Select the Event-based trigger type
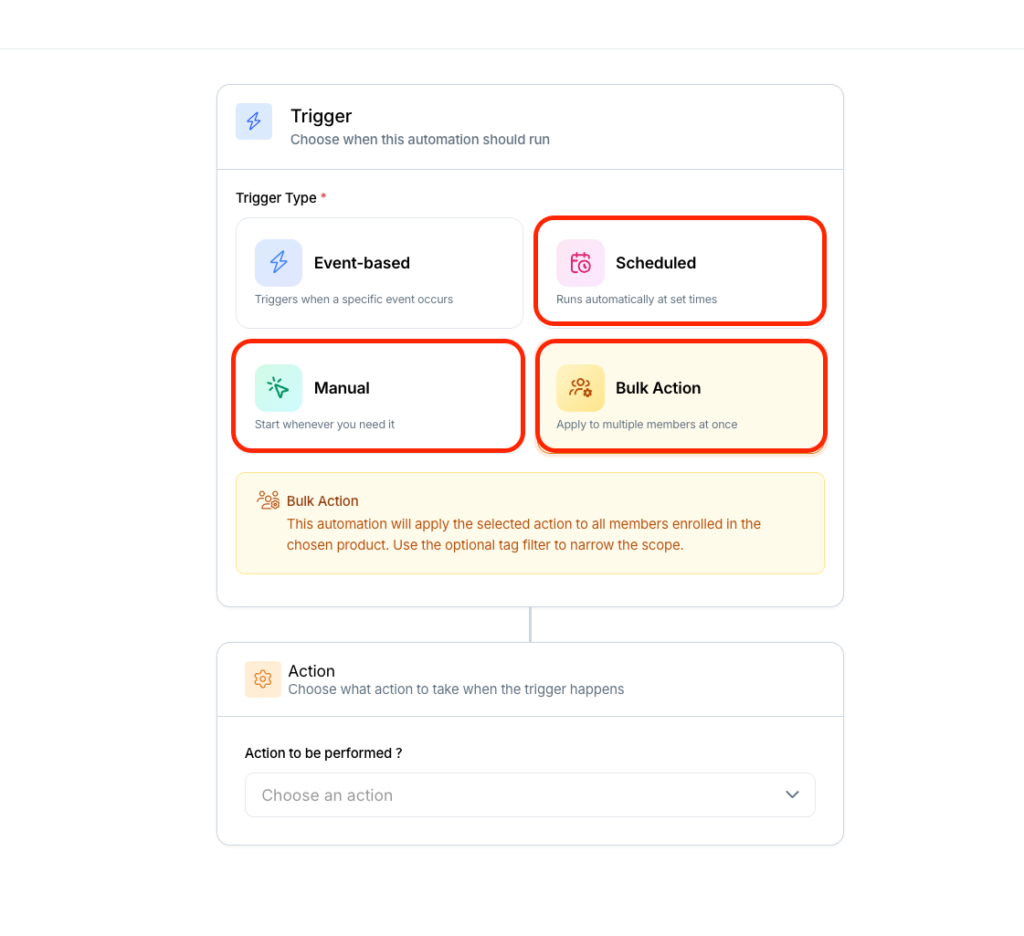 coord(379,272)
